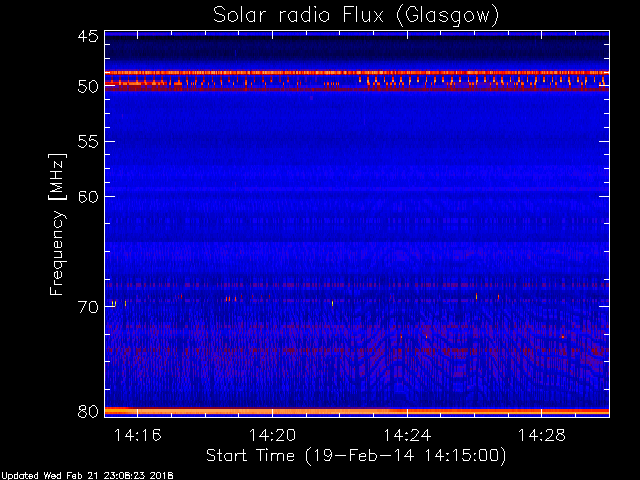The width and height of the screenshot is (640, 480).
Task: Click the 45 MHz frequency label
Action: click(x=88, y=37)
